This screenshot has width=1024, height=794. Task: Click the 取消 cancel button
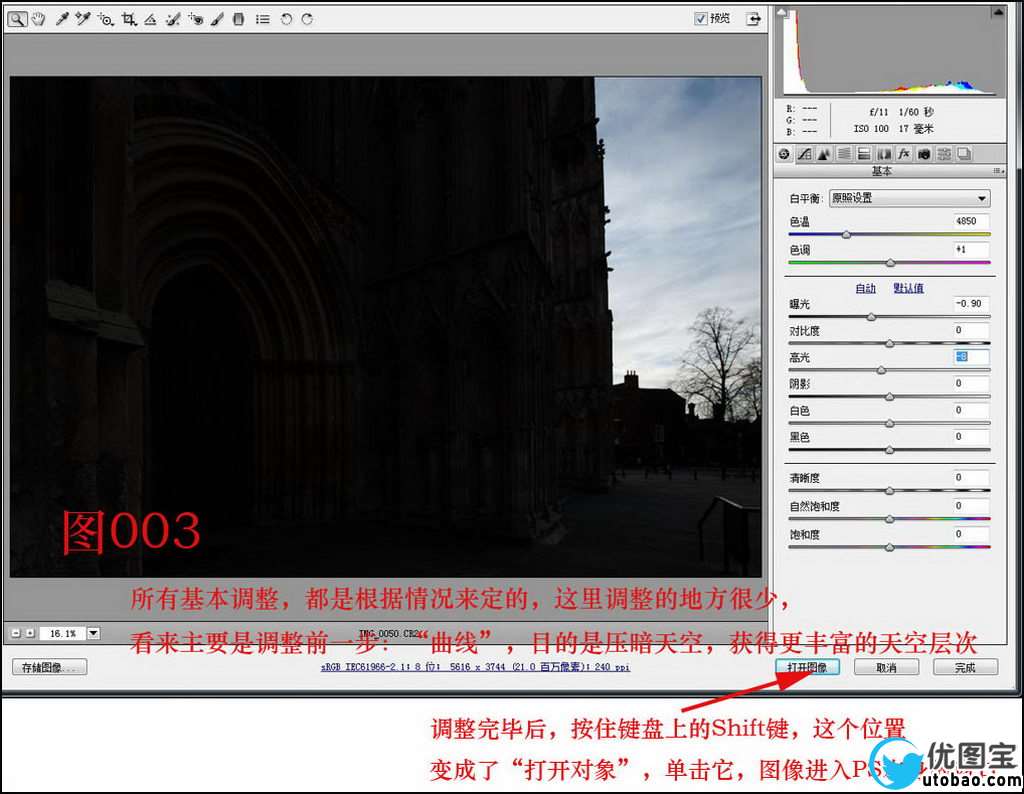click(x=886, y=667)
